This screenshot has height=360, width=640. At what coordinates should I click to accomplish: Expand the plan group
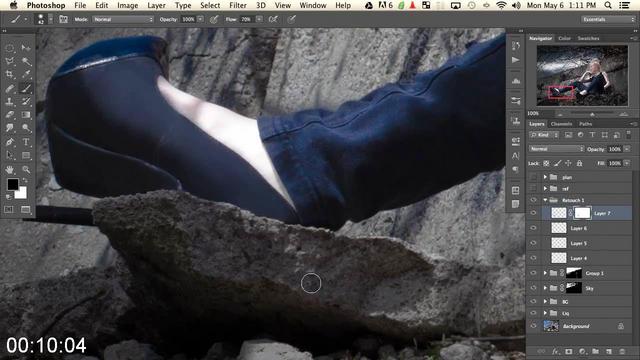[545, 177]
